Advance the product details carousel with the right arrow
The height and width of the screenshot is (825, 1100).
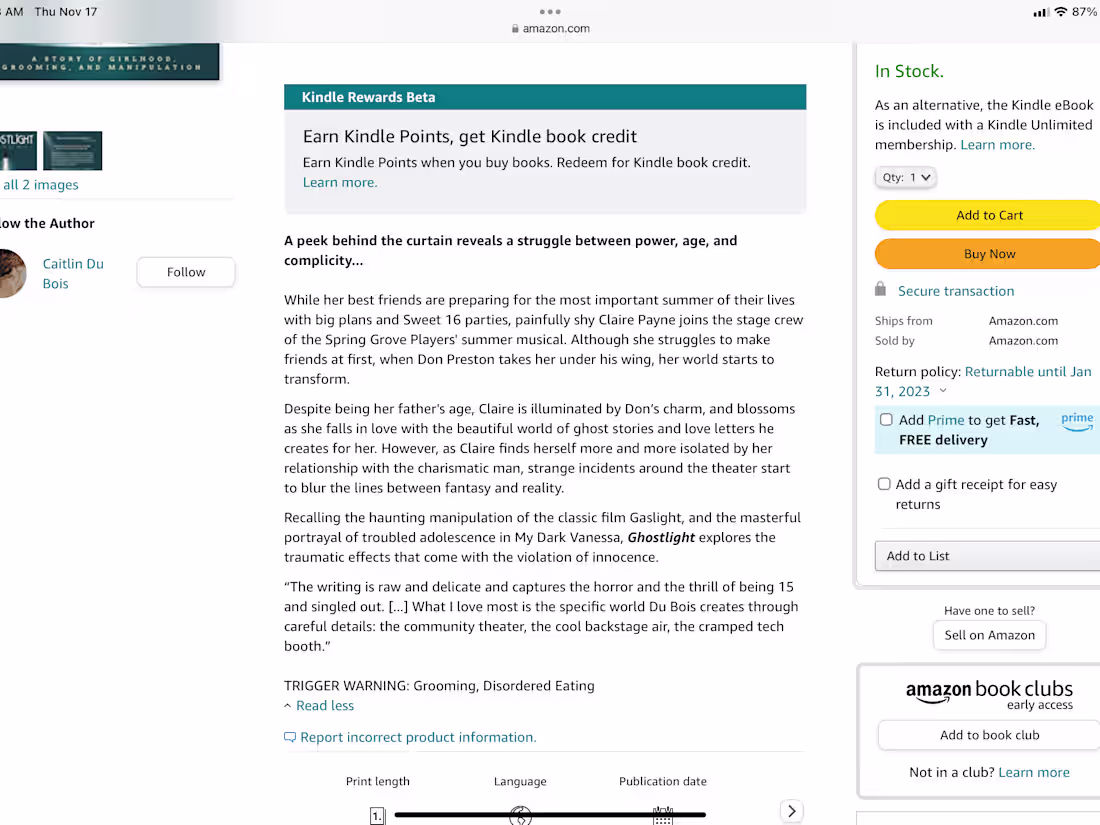pos(791,810)
